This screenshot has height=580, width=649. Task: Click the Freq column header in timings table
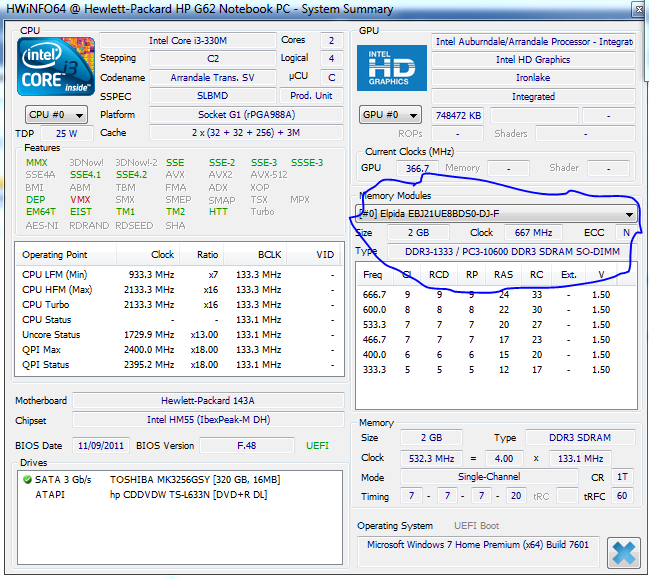[373, 275]
